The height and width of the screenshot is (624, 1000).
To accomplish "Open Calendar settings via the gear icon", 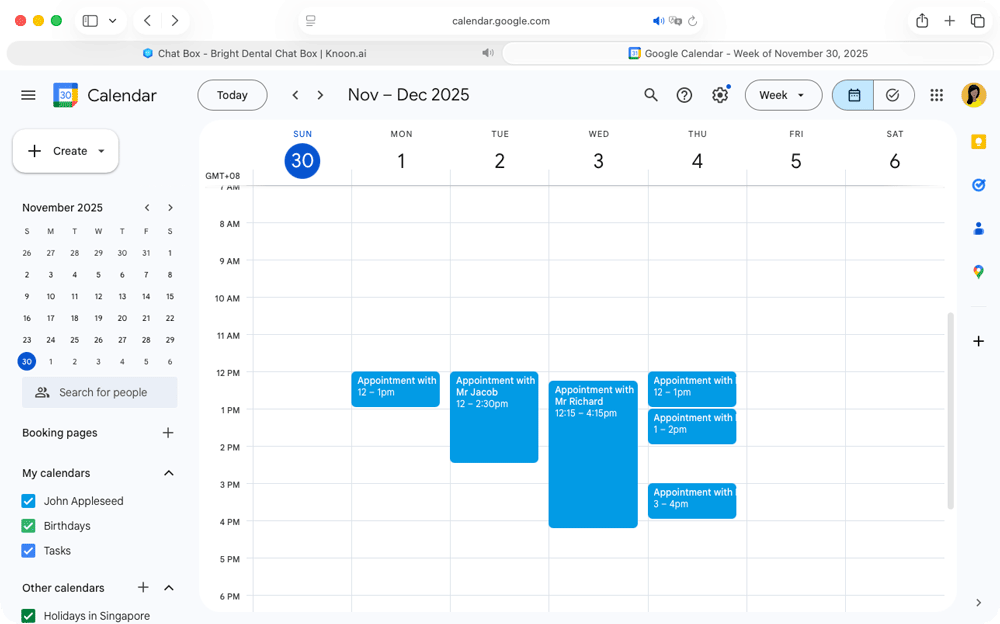I will [720, 95].
